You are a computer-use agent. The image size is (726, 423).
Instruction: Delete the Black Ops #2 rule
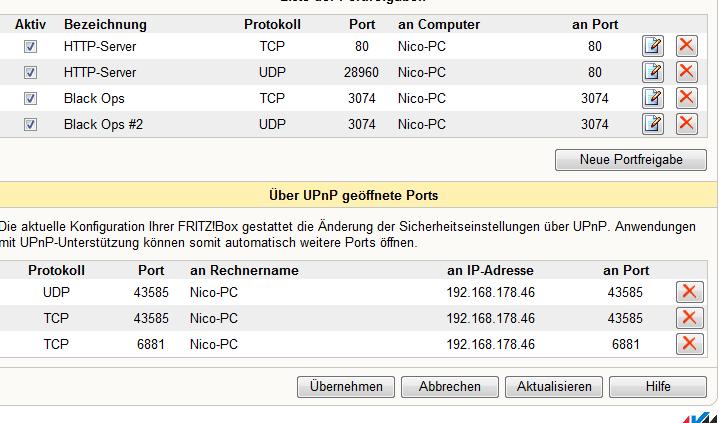687,124
